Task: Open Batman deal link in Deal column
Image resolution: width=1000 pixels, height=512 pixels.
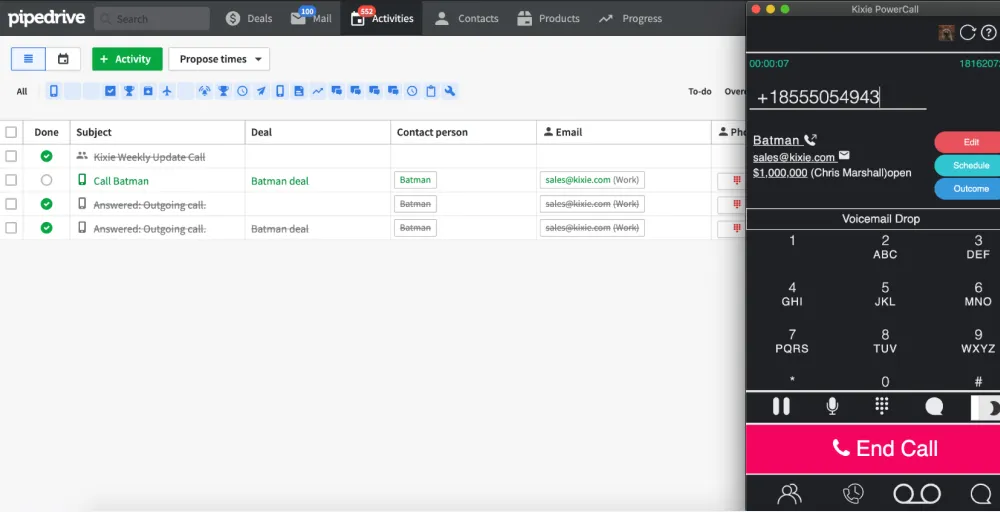Action: point(279,181)
